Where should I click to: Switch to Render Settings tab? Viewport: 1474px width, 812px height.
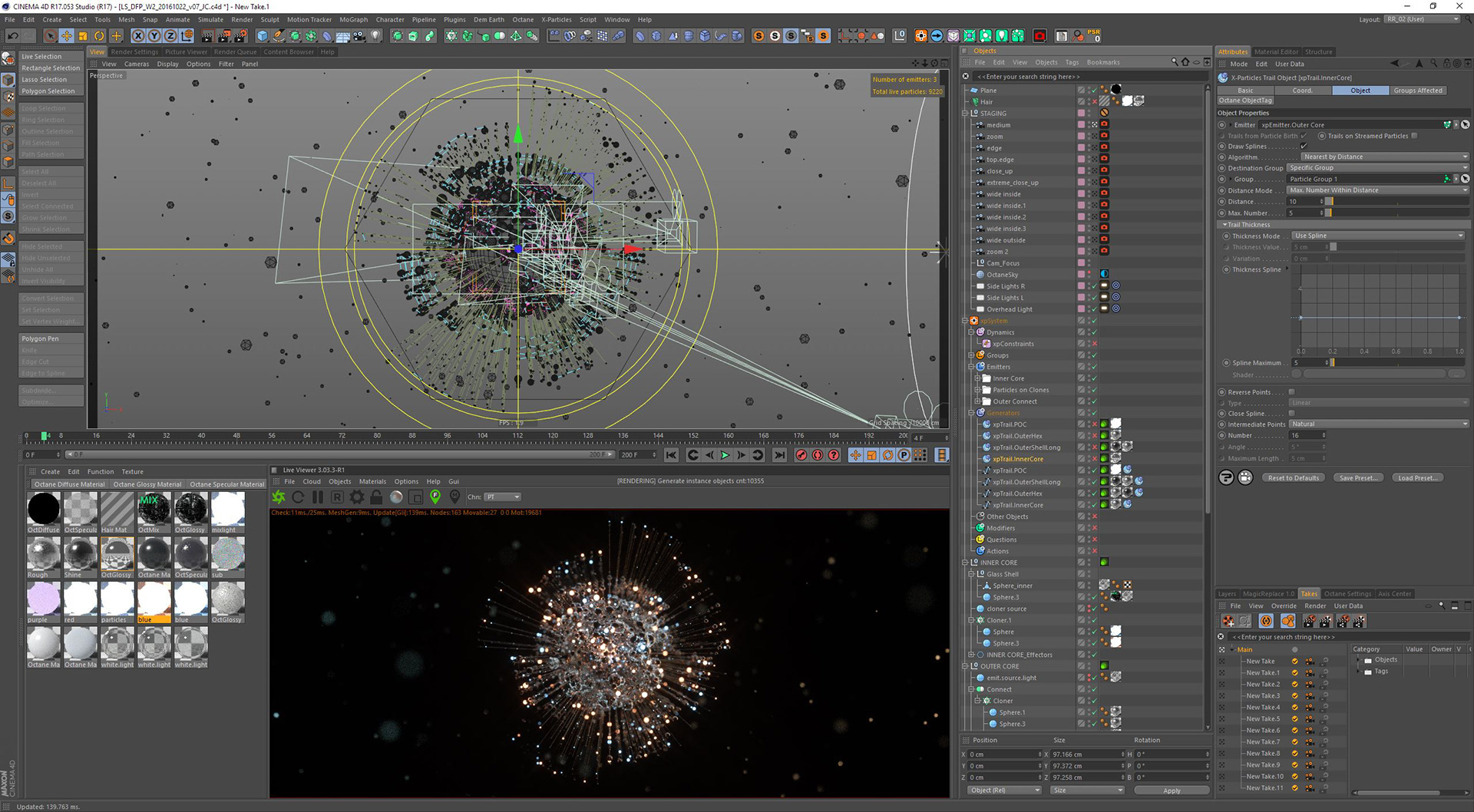coord(134,51)
